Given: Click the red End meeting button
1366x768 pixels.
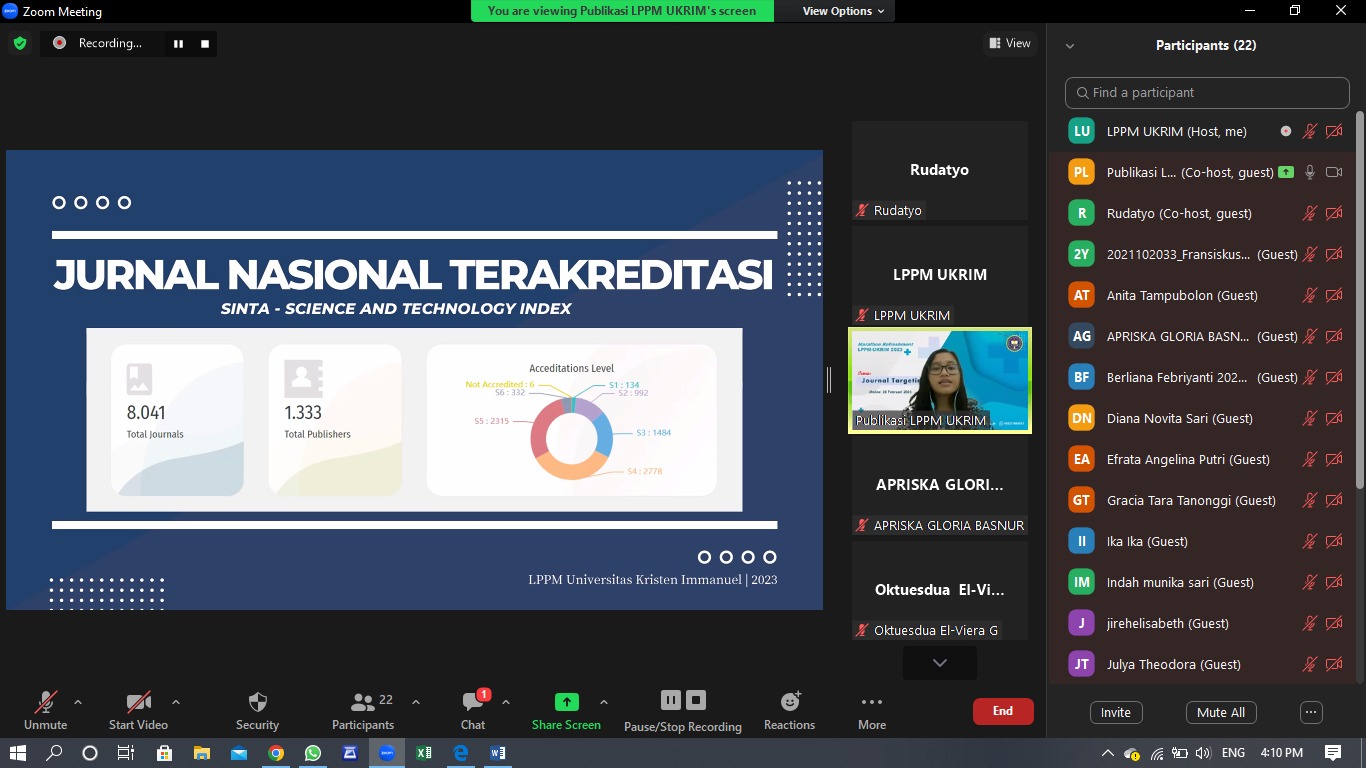Looking at the screenshot, I should coord(1003,711).
